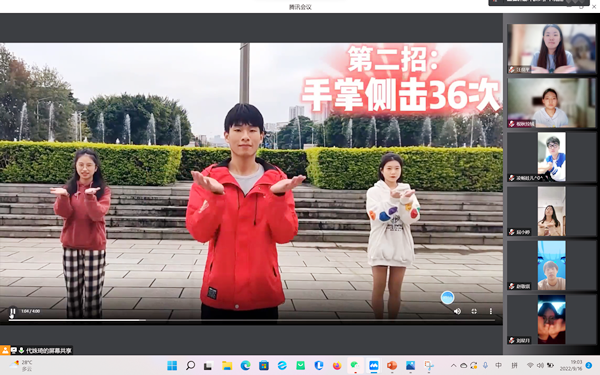
Task: Click the orange presenter avatar icon at bottom-left
Action: pyautogui.click(x=5, y=350)
